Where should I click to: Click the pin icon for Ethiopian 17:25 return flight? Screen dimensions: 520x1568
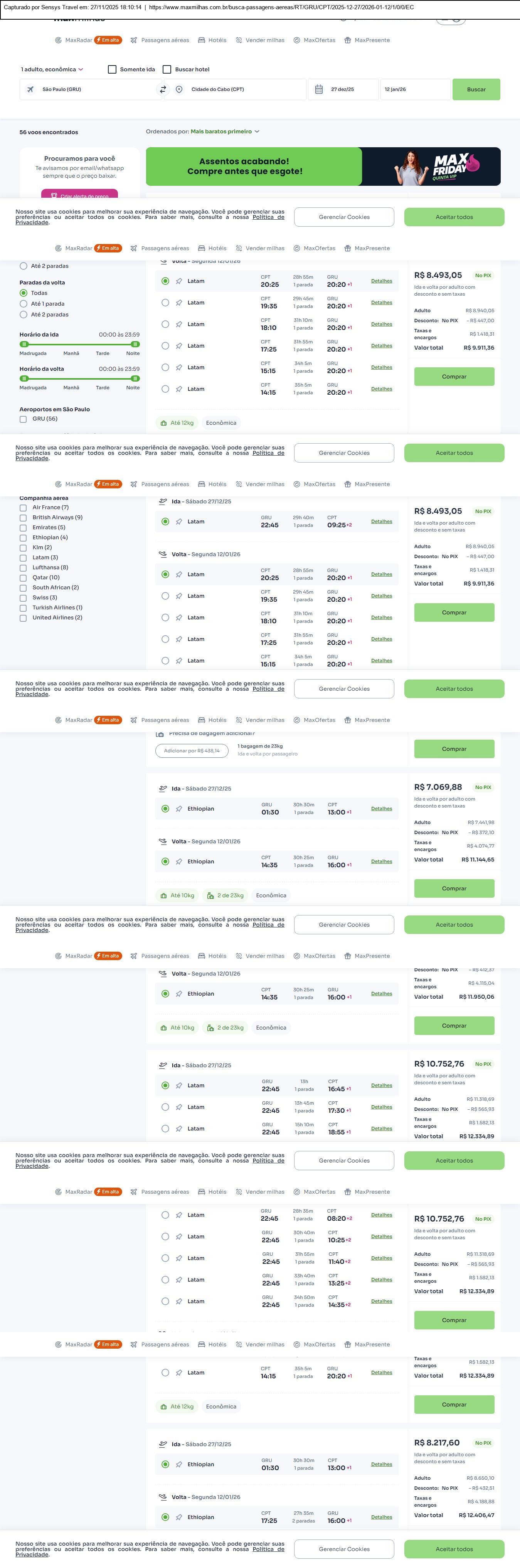click(x=179, y=1518)
